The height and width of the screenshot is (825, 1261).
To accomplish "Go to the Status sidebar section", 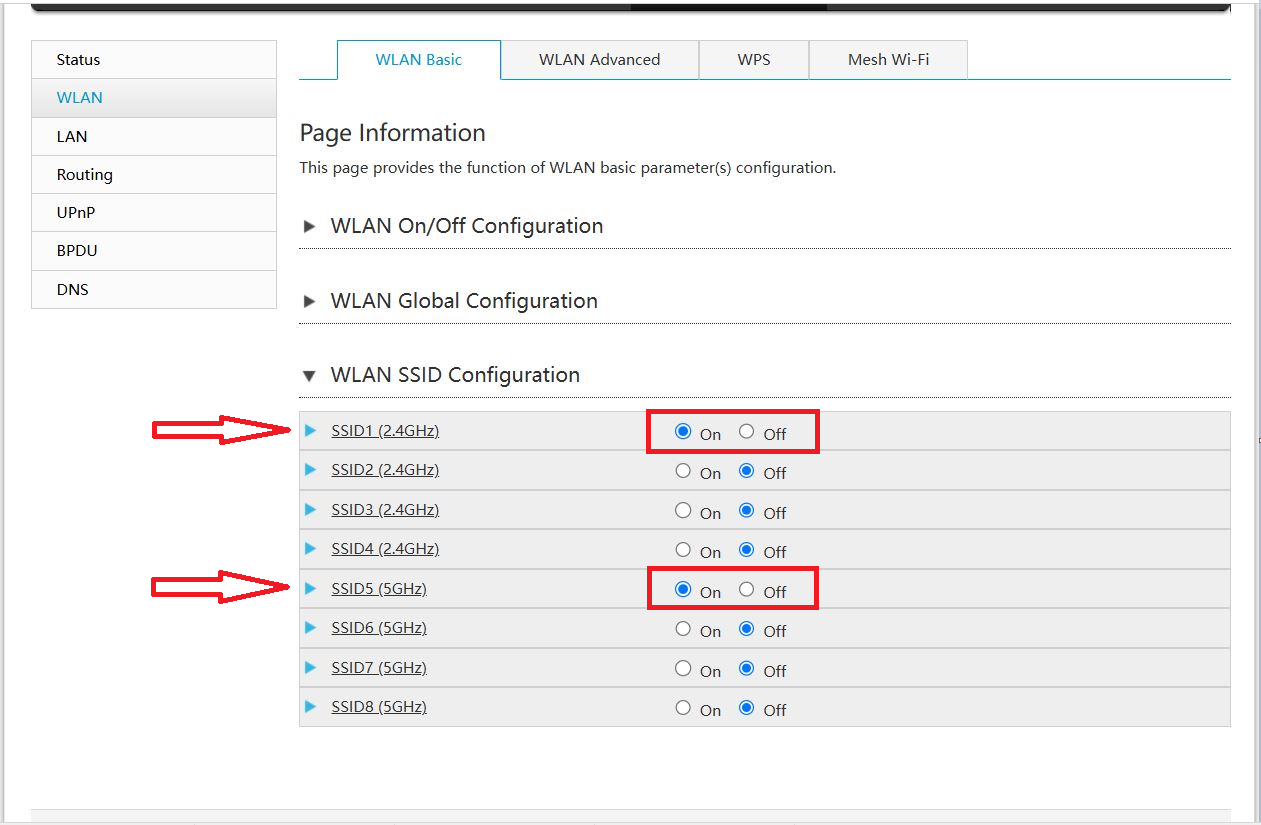I will 79,59.
